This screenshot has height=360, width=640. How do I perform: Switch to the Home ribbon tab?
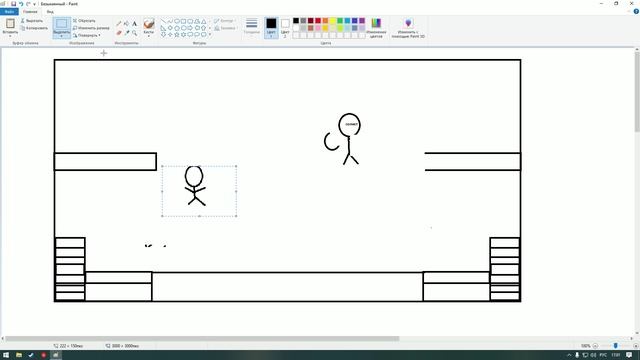[30, 12]
